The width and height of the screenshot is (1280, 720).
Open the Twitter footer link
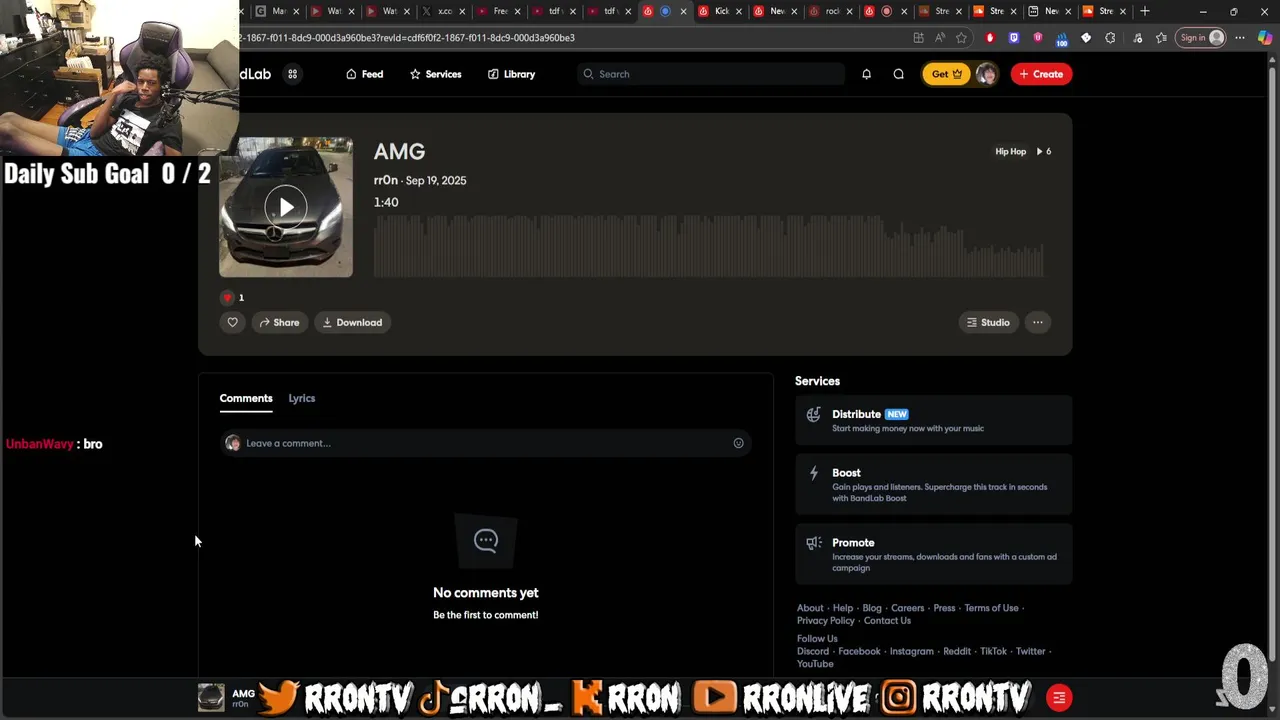pyautogui.click(x=1030, y=651)
